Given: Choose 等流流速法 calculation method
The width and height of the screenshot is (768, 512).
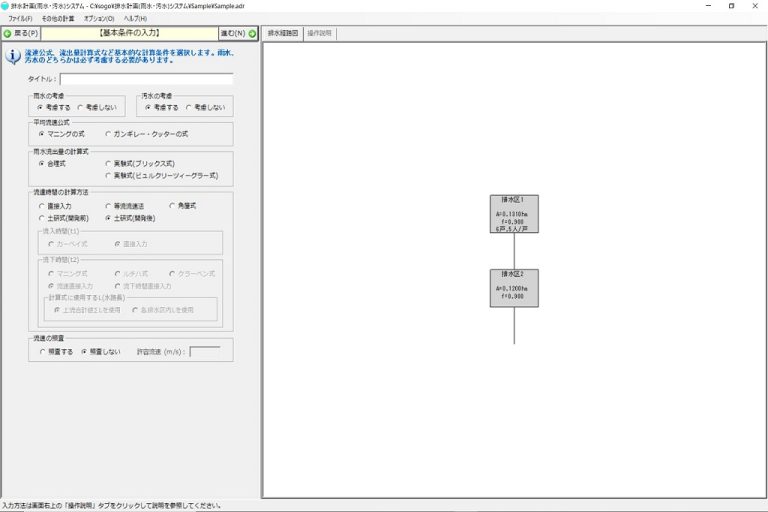Looking at the screenshot, I should pyautogui.click(x=110, y=206).
